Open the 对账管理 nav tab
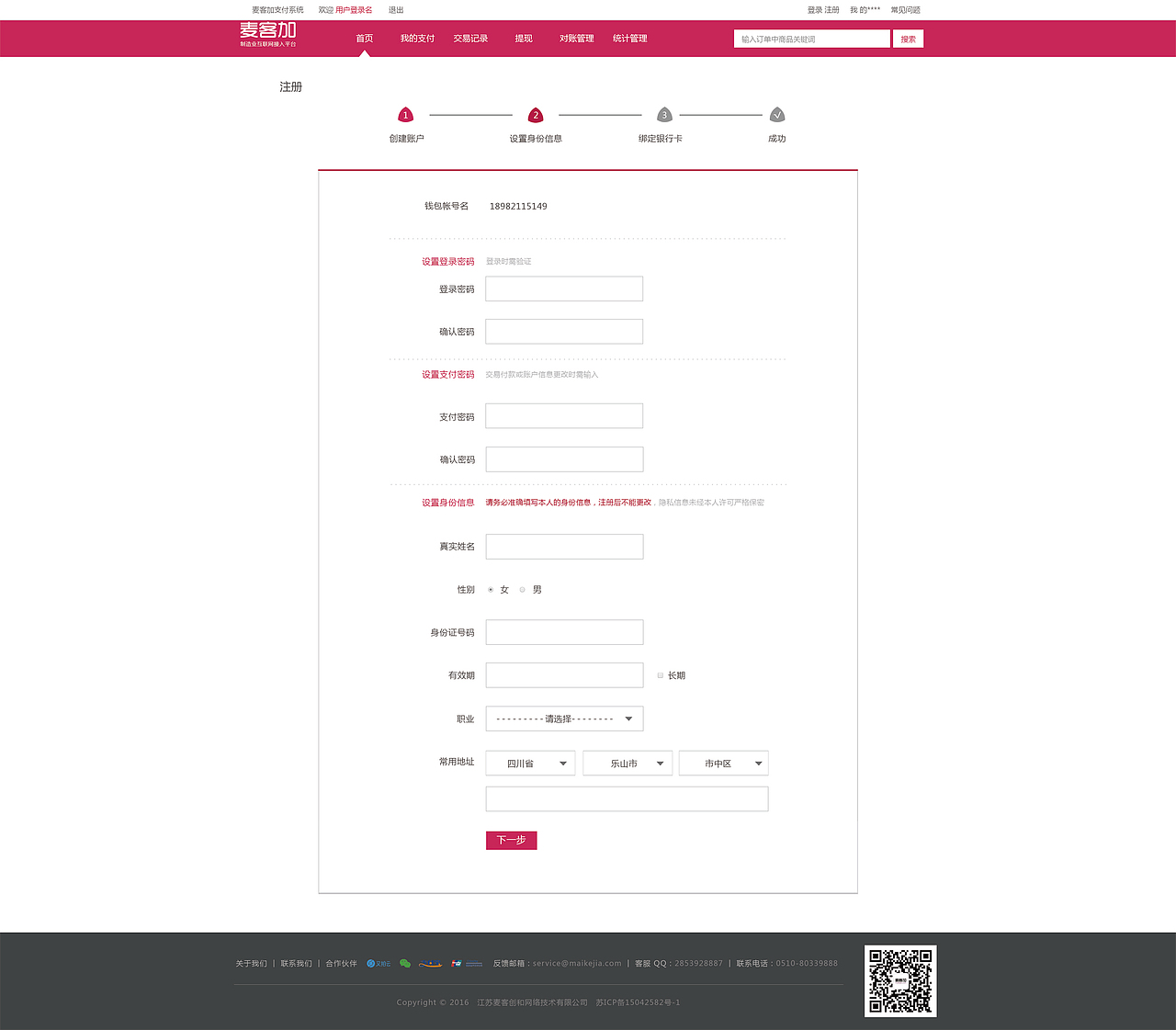 coord(577,39)
